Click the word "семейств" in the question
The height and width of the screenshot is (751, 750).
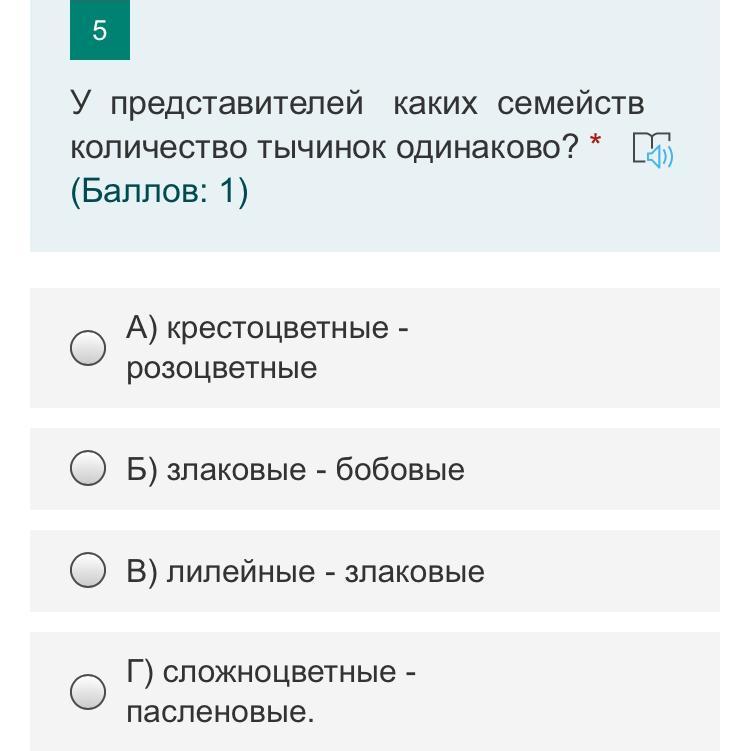tap(570, 103)
